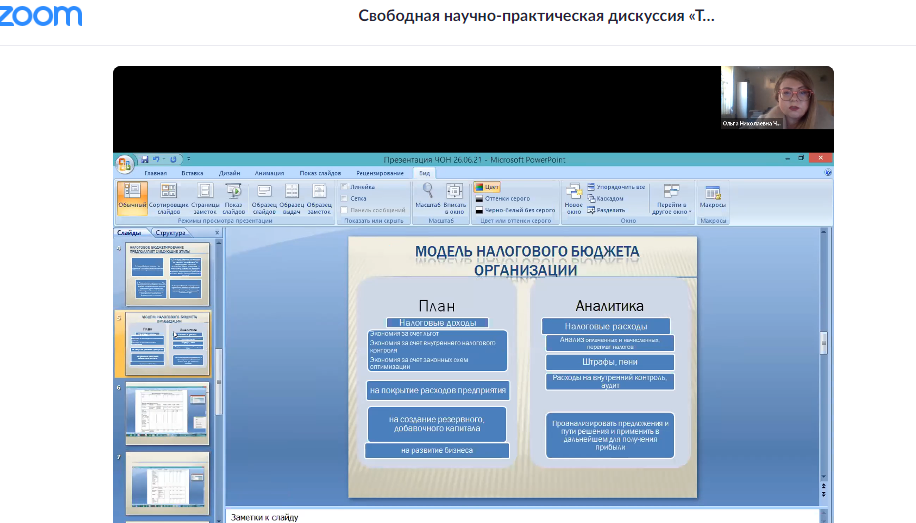Select slide 6 thumbnail in panel
916x523 pixels.
(167, 413)
